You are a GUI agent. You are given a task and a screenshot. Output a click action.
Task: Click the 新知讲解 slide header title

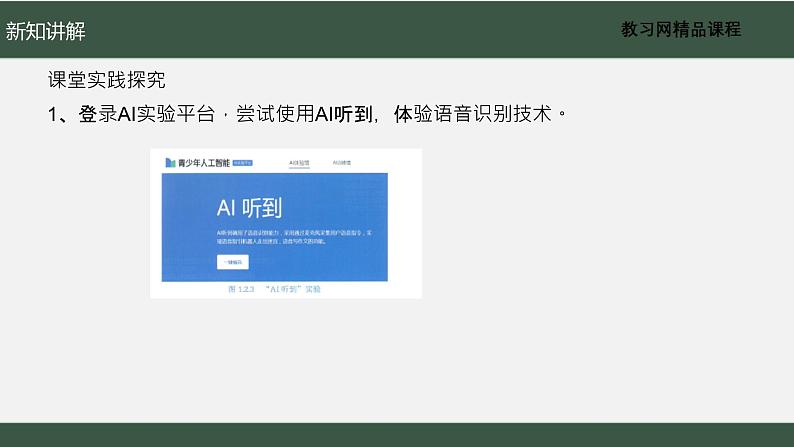(x=46, y=31)
